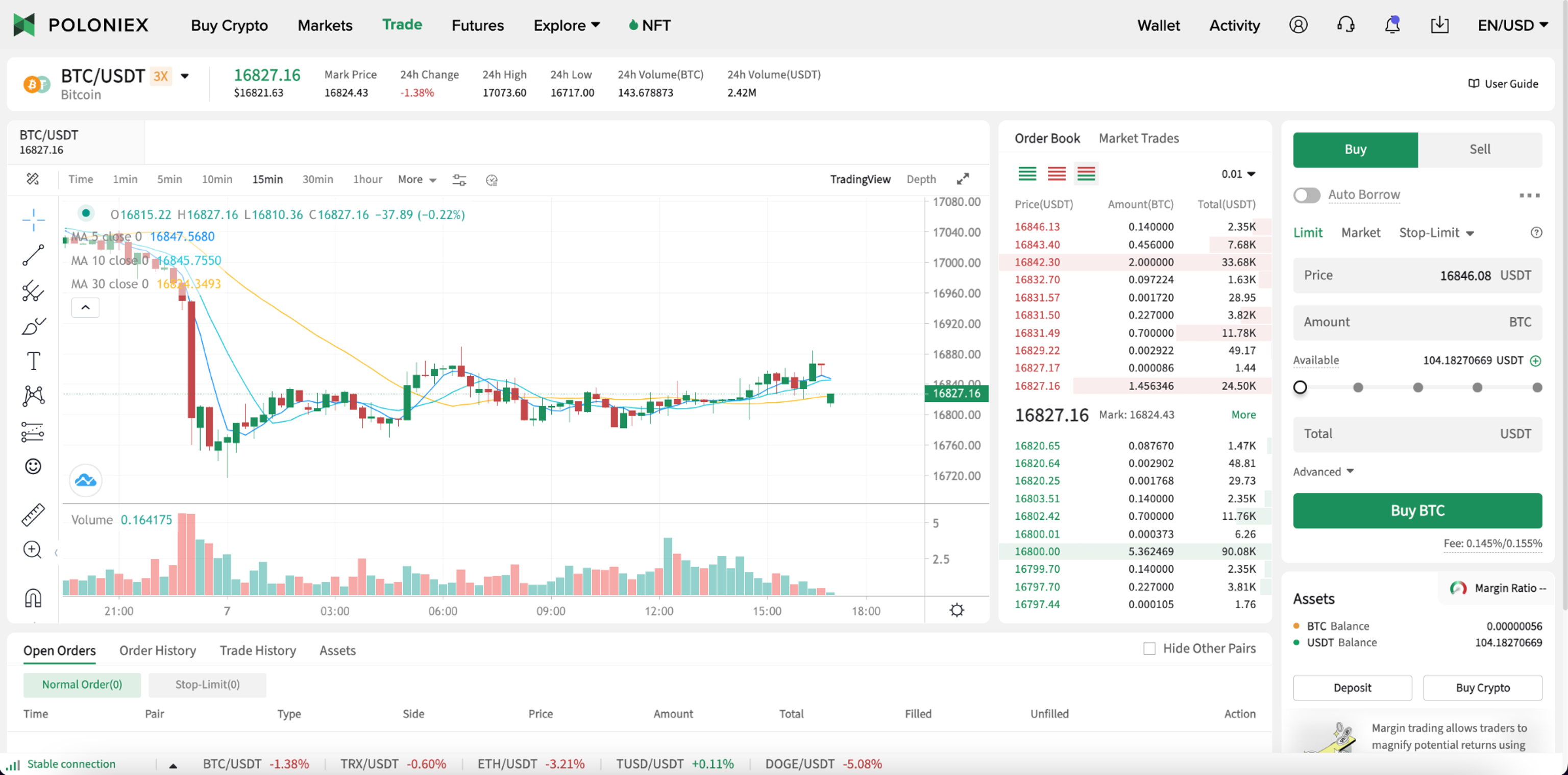Switch order book to buy-only view
Image resolution: width=1568 pixels, height=775 pixels.
1027,174
